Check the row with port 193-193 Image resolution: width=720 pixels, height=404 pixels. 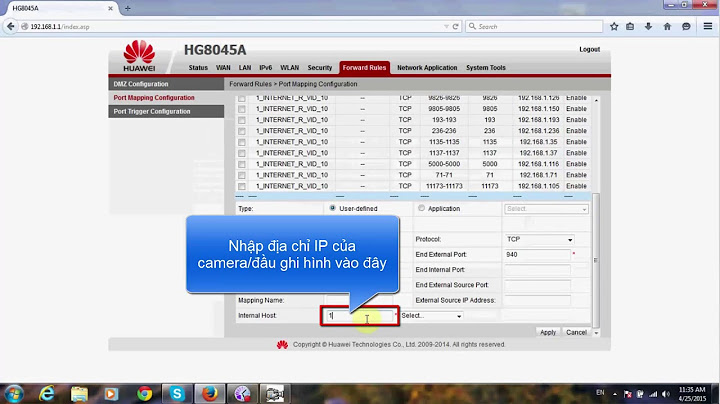pyautogui.click(x=242, y=120)
